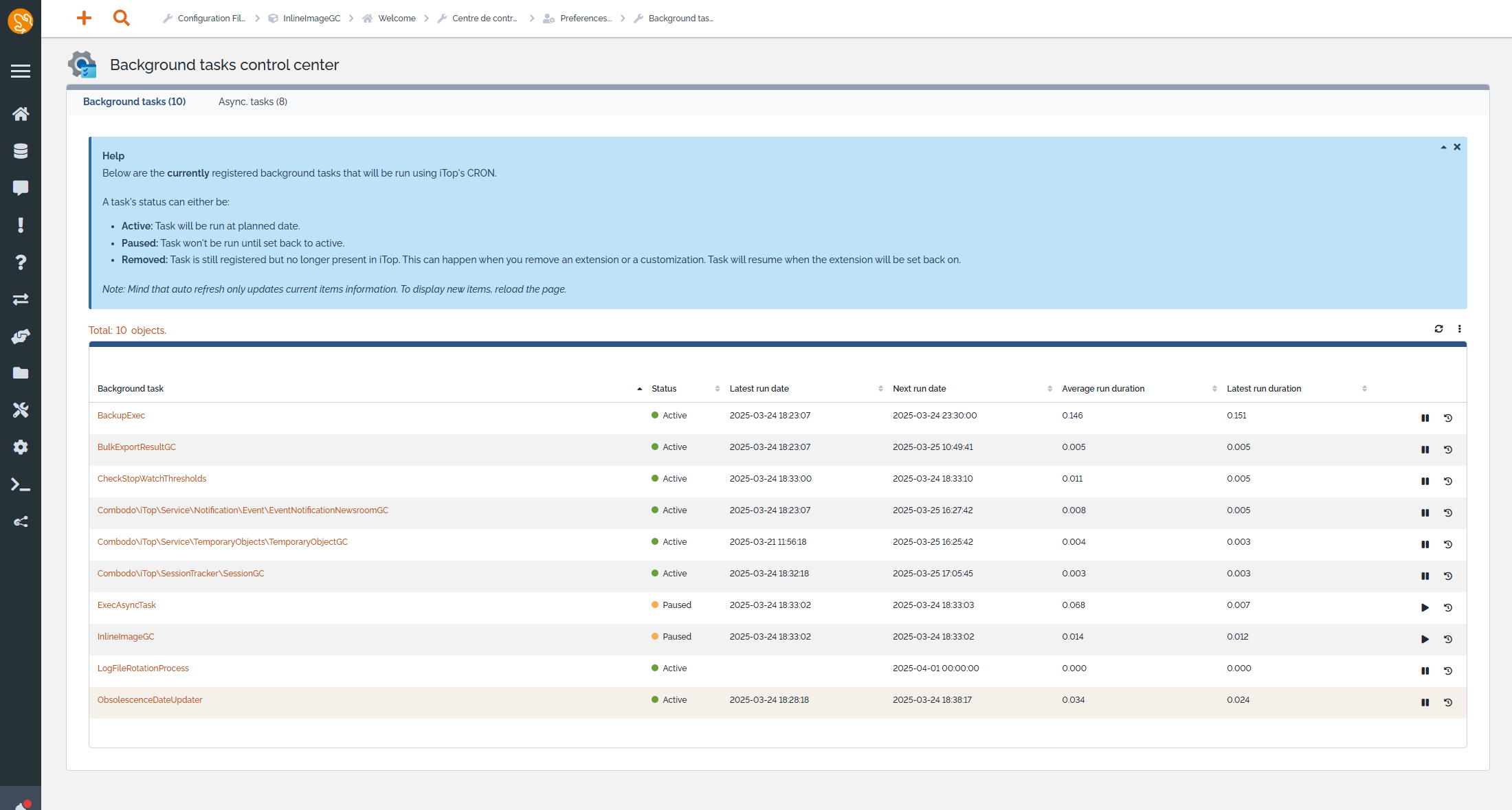Resume the paused InlineImageGC task
The width and height of the screenshot is (1512, 810).
[x=1425, y=639]
